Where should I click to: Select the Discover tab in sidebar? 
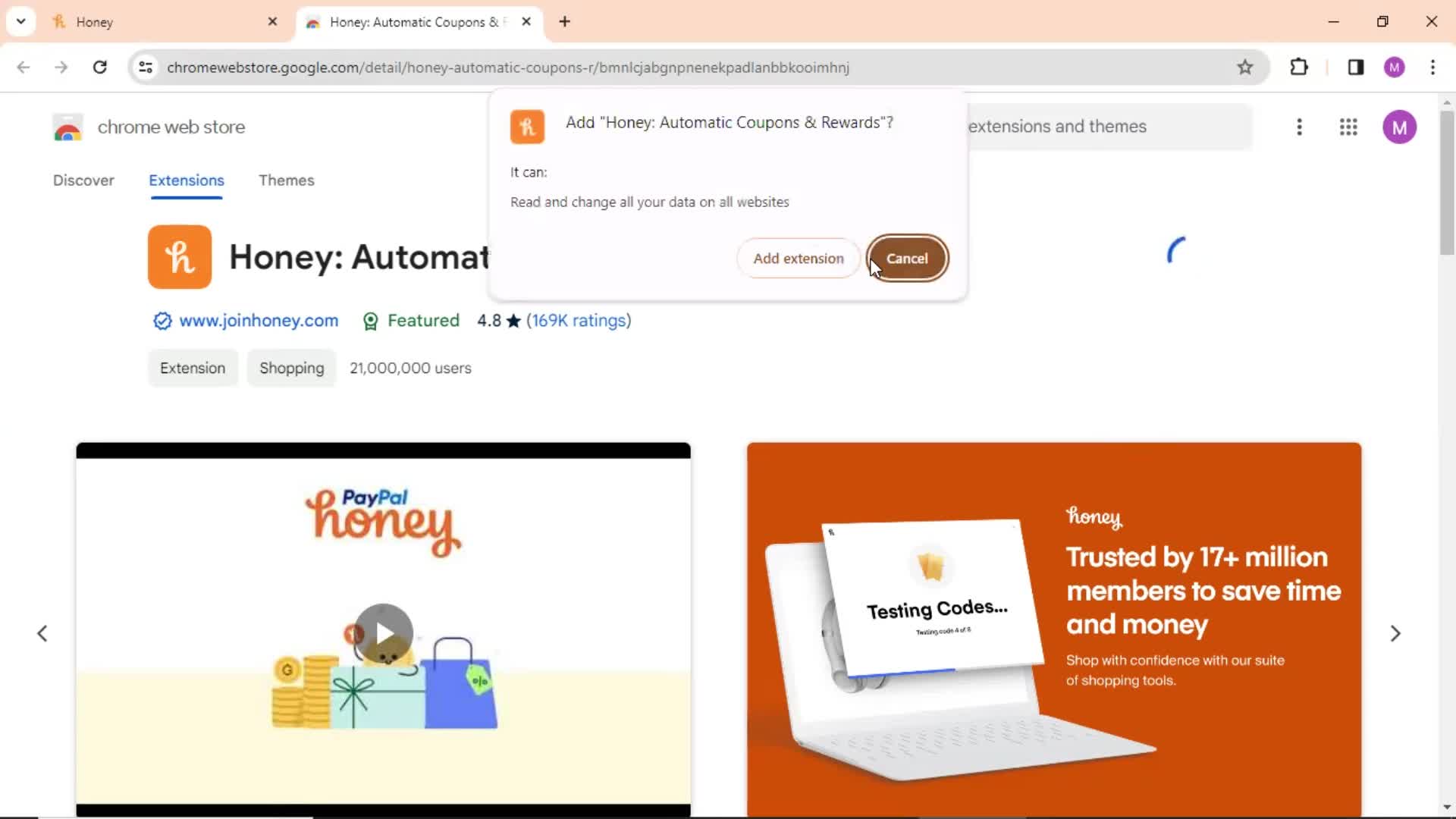(83, 179)
